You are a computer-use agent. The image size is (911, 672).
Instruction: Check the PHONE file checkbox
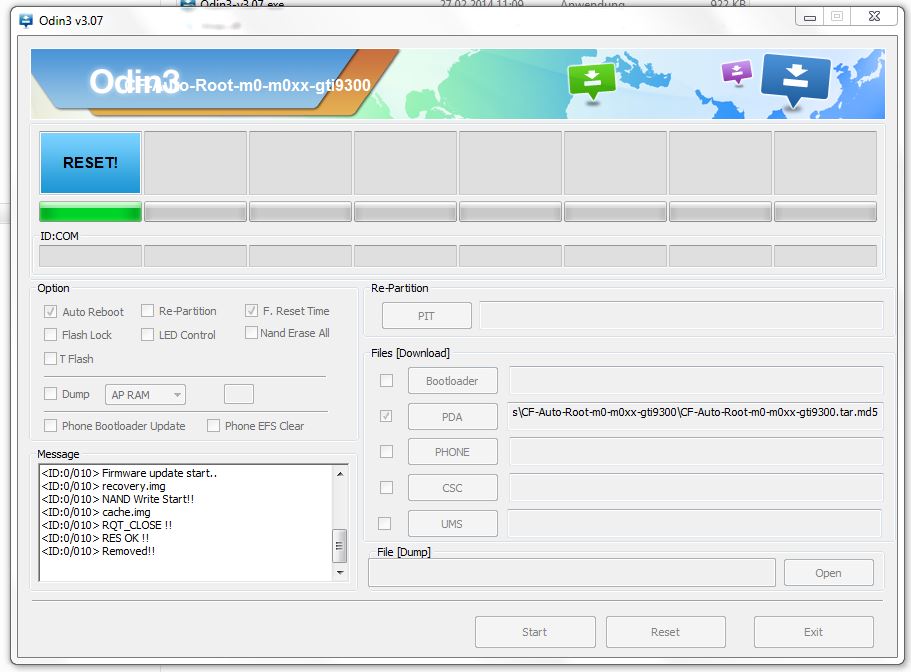pos(386,451)
